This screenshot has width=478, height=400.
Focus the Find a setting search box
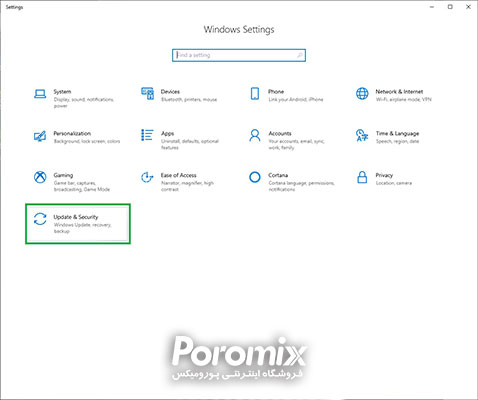[x=239, y=55]
